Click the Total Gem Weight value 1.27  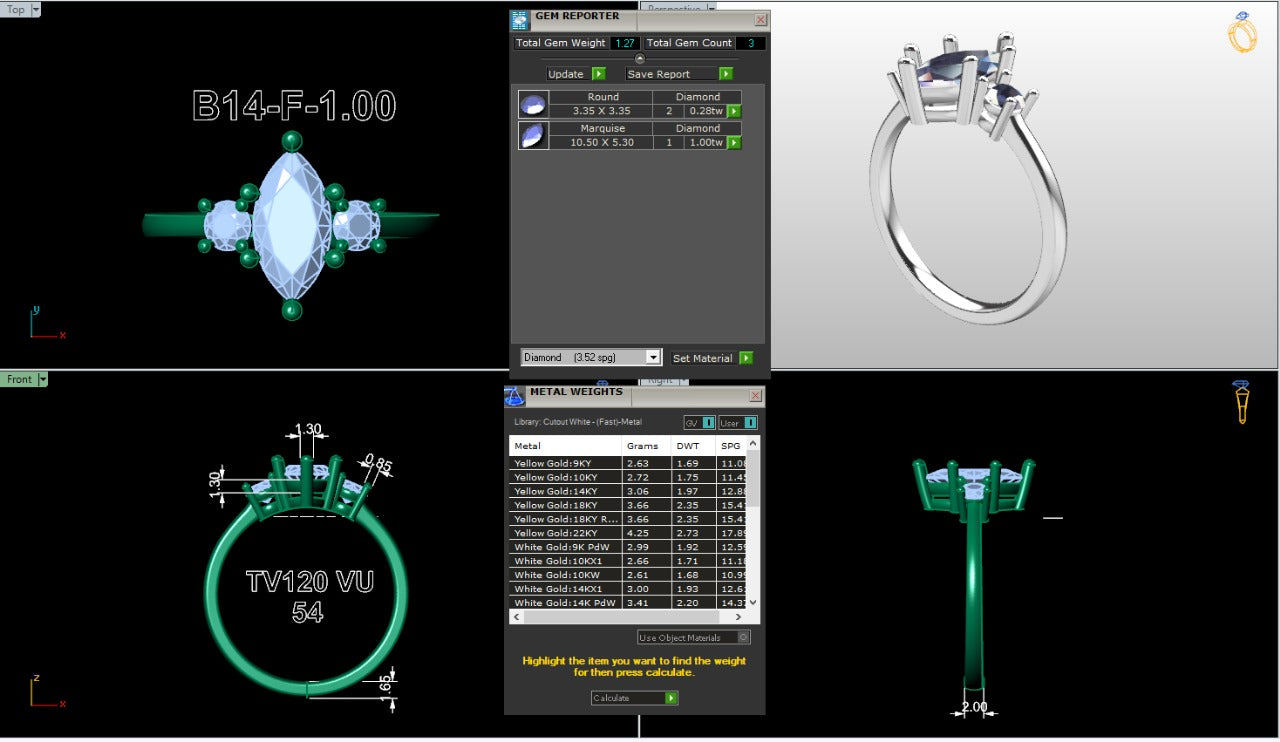(x=625, y=43)
